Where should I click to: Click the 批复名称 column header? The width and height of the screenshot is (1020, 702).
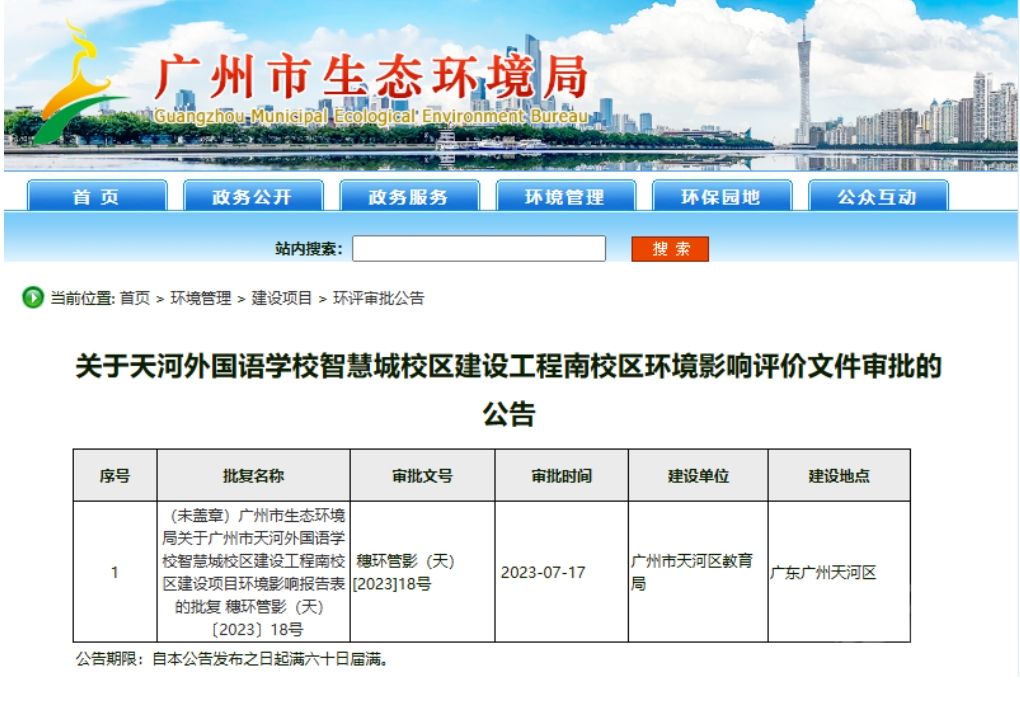(254, 476)
